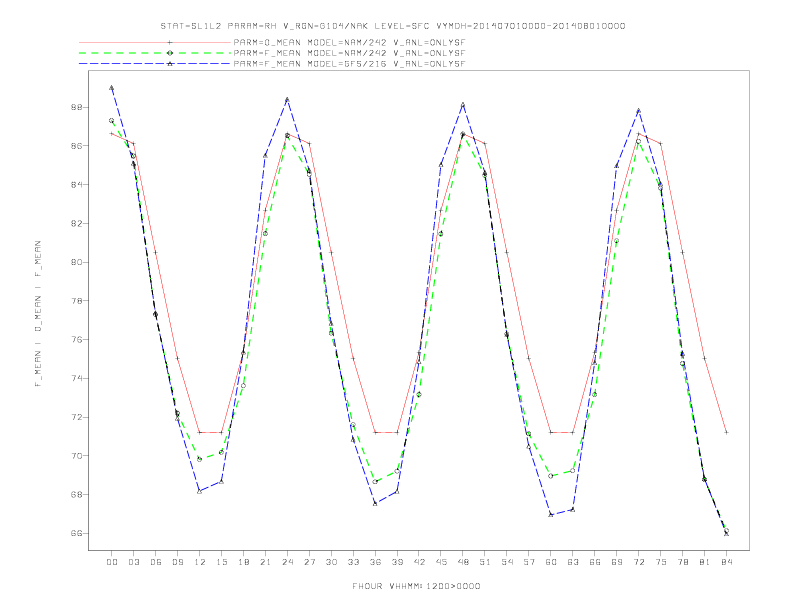This screenshot has height=612, width=792.
Task: Click x-axis forecast hour label 24
Action: [x=287, y=562]
